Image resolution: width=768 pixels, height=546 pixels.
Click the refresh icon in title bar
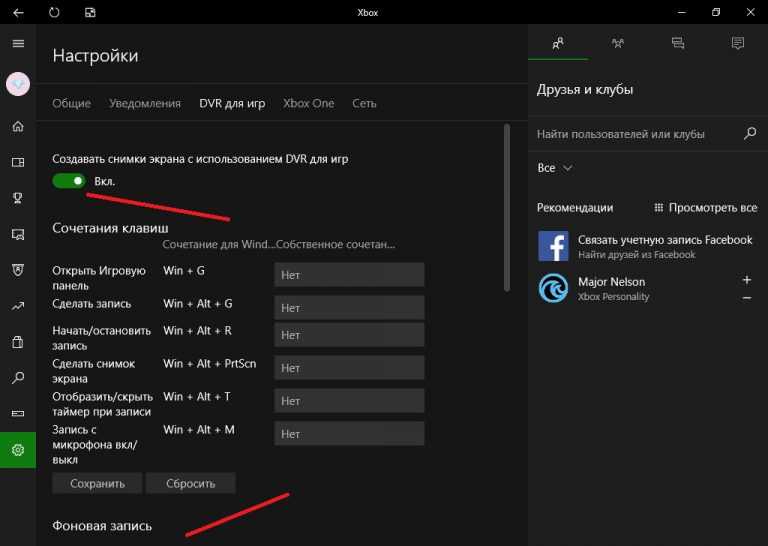pos(54,12)
